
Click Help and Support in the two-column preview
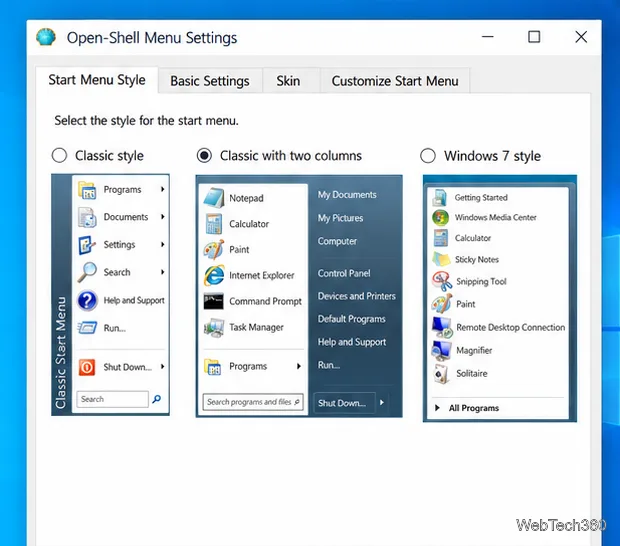pyautogui.click(x=352, y=342)
